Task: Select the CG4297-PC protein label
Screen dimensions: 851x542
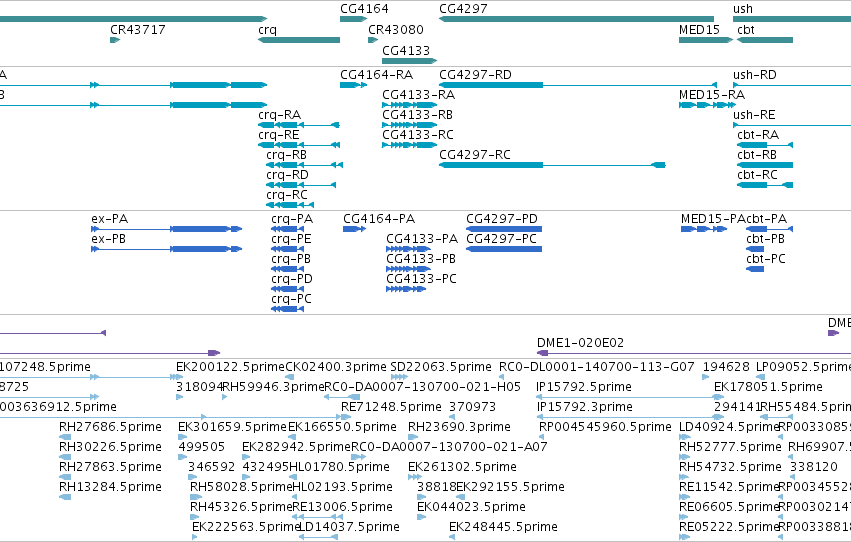Action: pyautogui.click(x=501, y=239)
